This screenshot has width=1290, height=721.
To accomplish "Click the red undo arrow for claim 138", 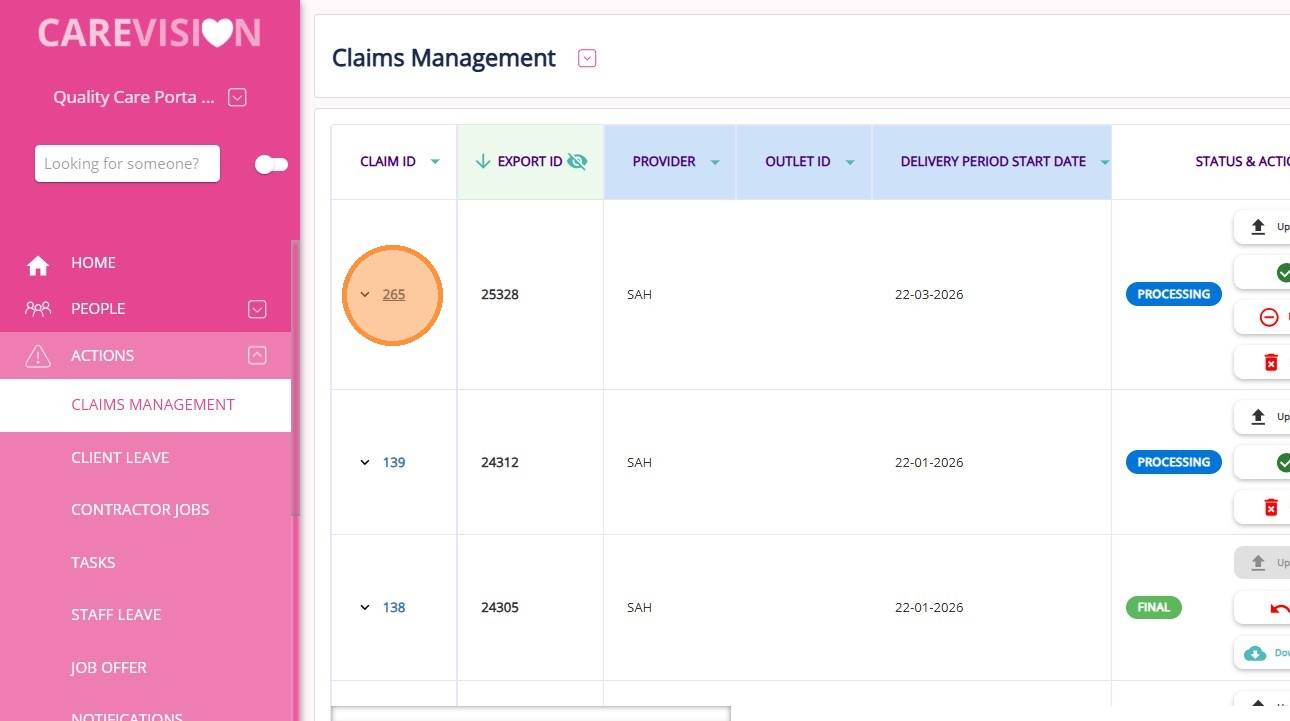I will [x=1279, y=608].
